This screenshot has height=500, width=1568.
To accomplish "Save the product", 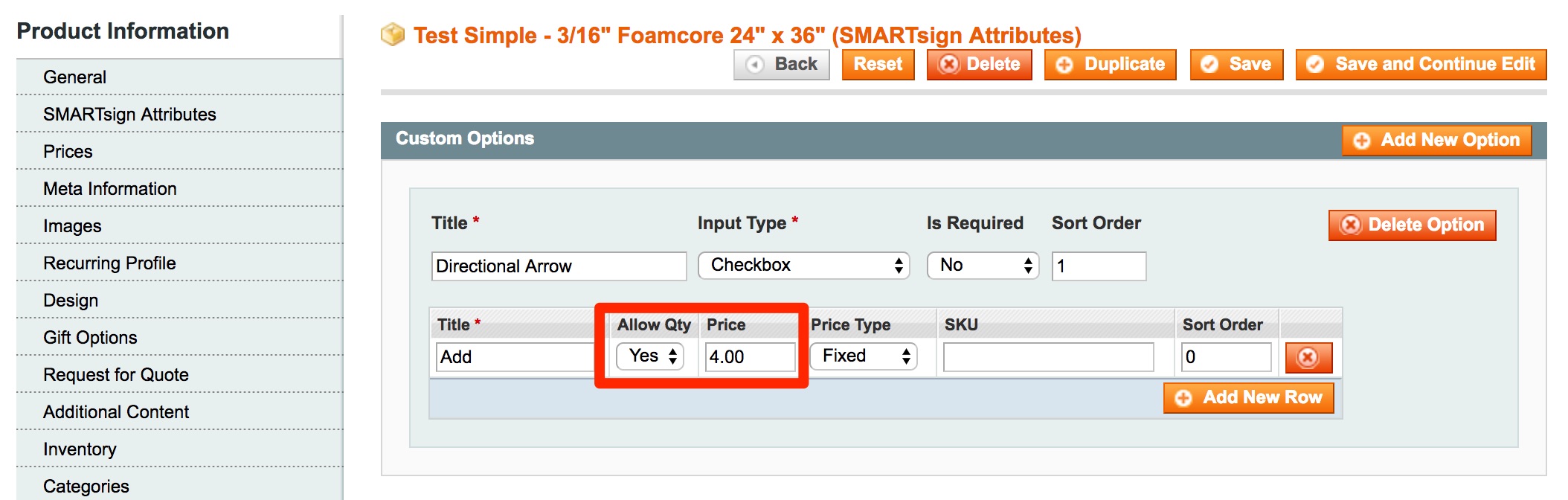I will click(x=1236, y=65).
